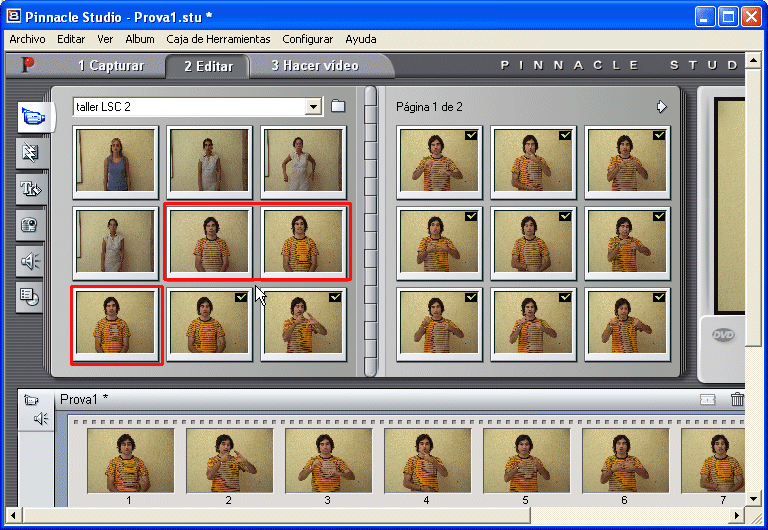Open the Configurar menu
The image size is (768, 530).
(308, 39)
